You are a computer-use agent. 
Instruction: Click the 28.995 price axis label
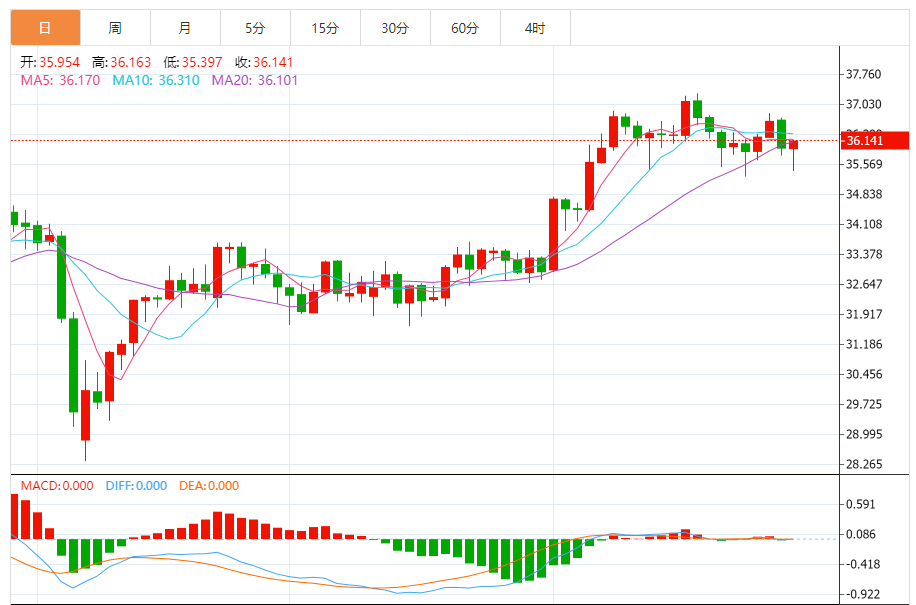click(x=864, y=434)
